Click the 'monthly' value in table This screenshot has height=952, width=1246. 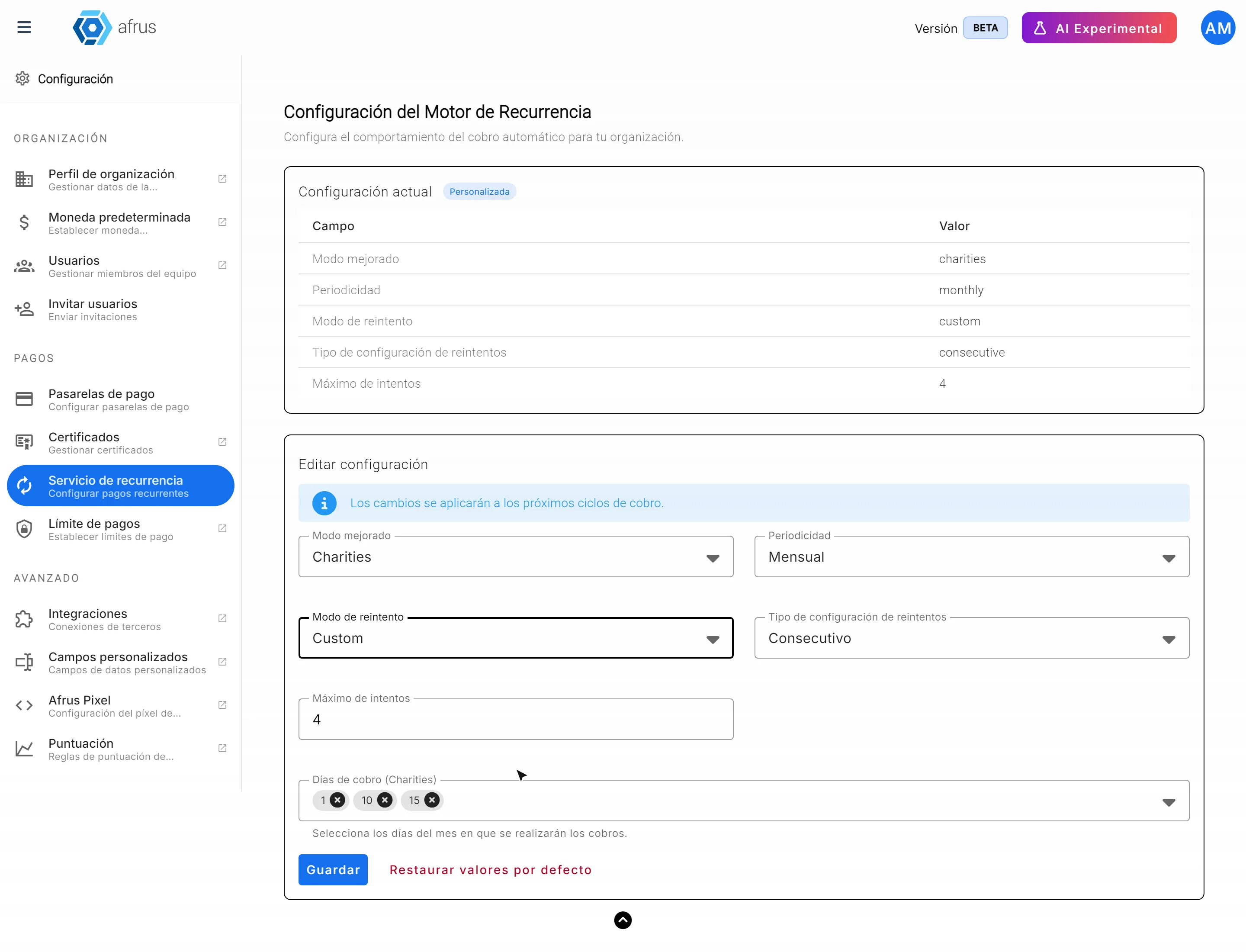[961, 290]
